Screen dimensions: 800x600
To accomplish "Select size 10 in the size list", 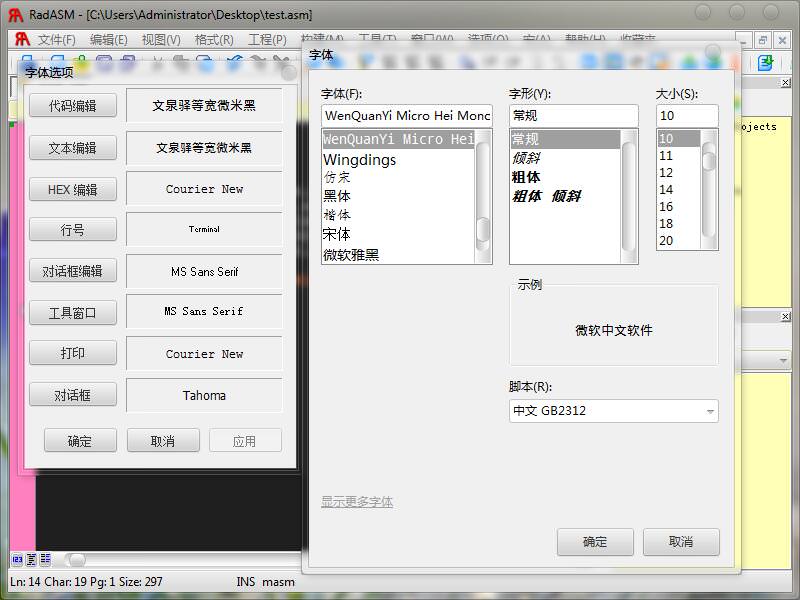I will coord(679,139).
